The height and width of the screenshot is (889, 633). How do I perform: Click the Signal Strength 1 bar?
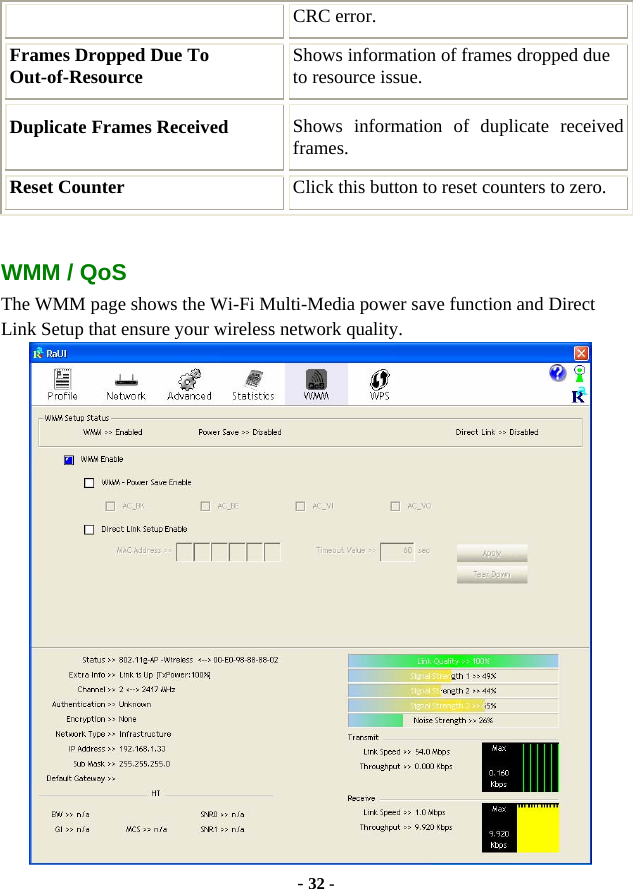(x=453, y=676)
